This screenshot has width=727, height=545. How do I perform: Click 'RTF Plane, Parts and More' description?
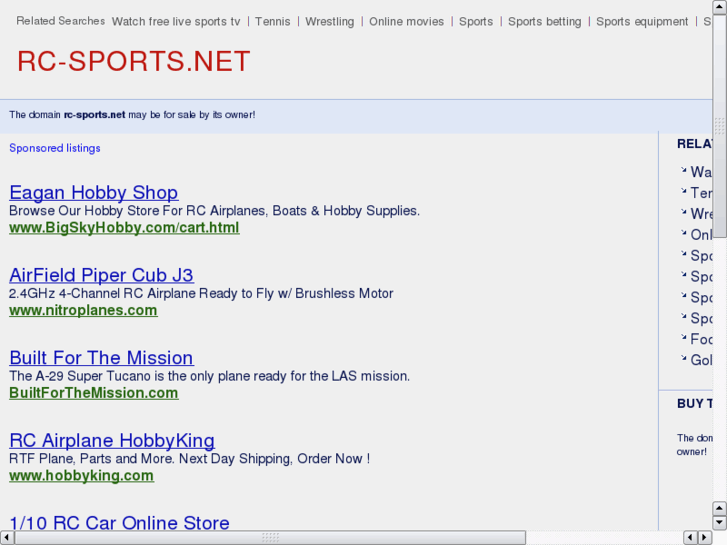tap(190, 458)
